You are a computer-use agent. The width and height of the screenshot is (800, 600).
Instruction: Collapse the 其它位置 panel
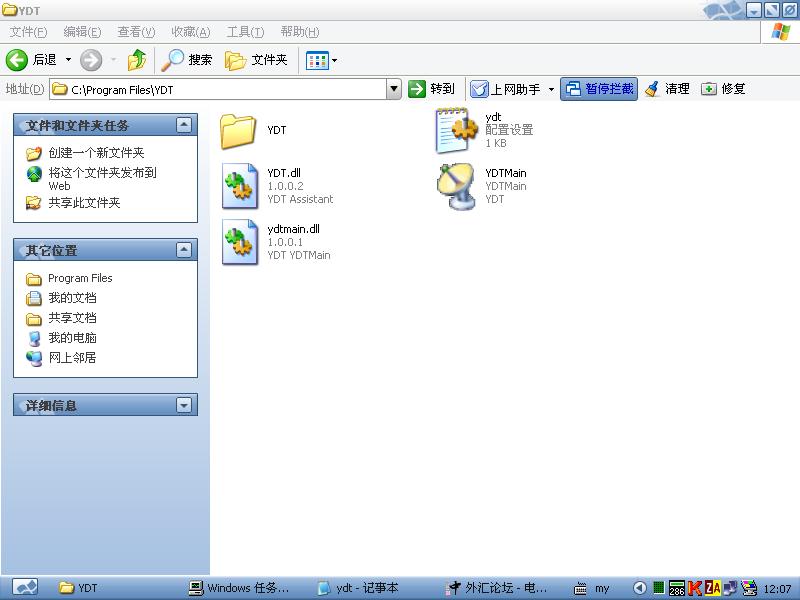pyautogui.click(x=184, y=250)
